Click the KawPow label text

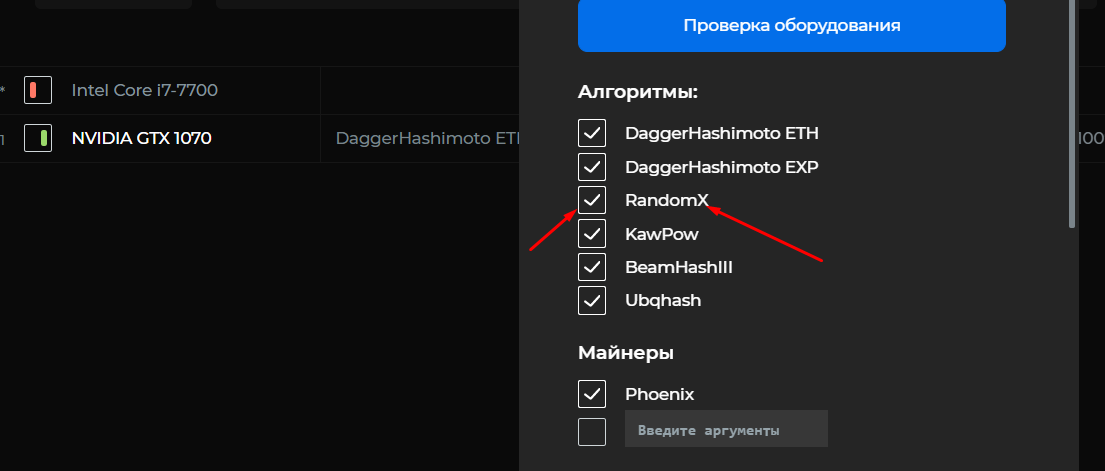click(662, 233)
